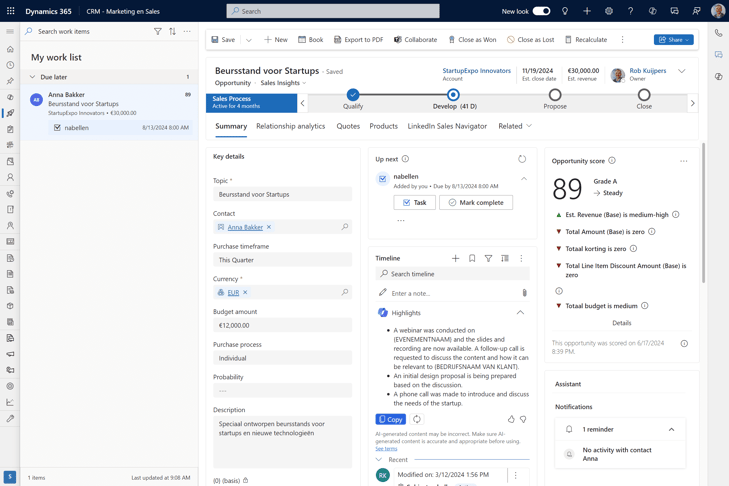Click Mark complete for nabellen
The image size is (729, 486).
[x=476, y=202]
